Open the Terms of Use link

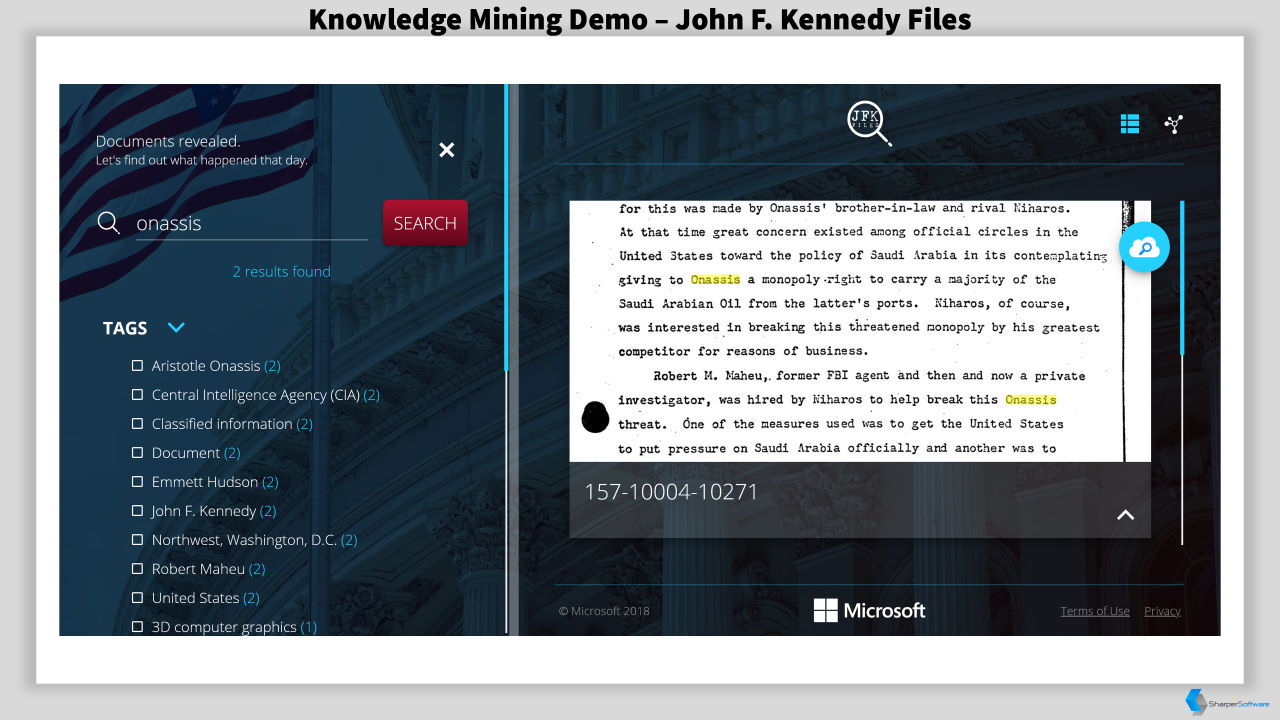1095,611
